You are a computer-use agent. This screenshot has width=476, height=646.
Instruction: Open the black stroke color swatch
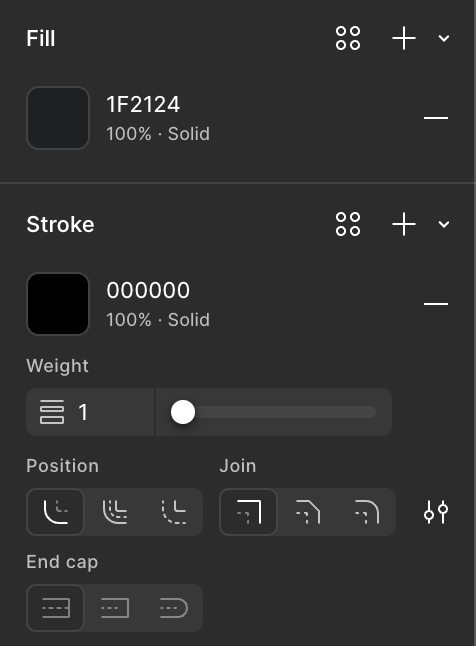point(58,304)
